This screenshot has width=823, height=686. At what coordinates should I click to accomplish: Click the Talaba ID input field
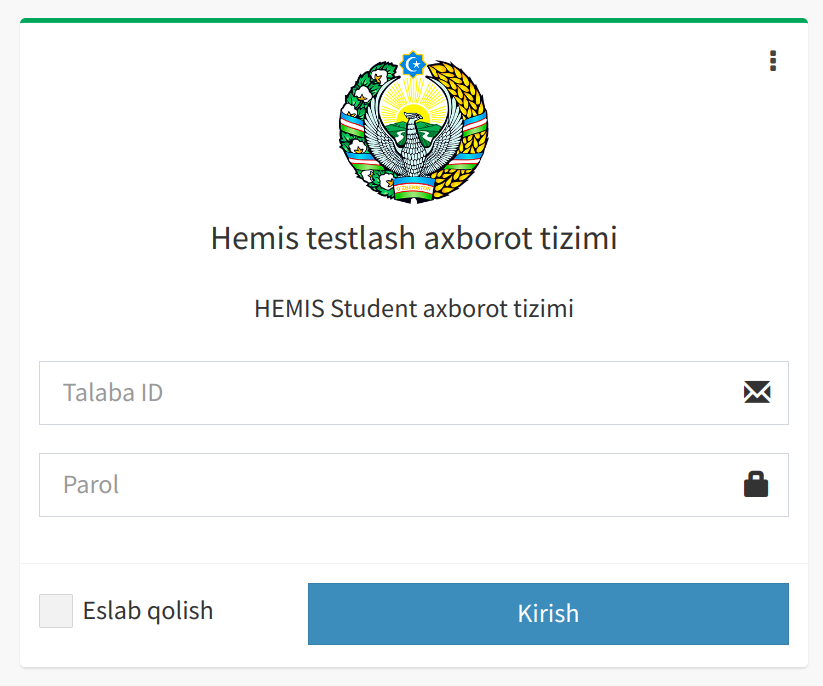[x=300, y=392]
